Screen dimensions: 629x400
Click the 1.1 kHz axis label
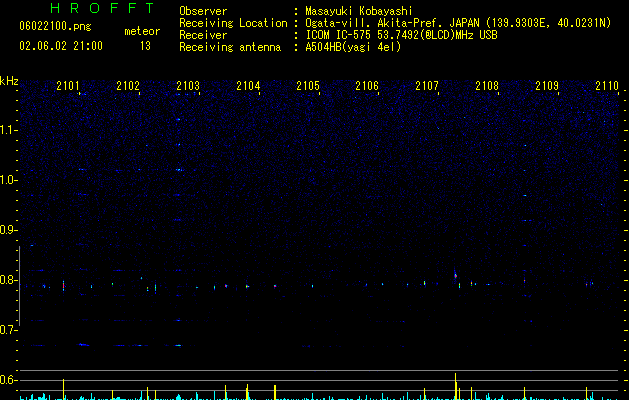click(9, 130)
